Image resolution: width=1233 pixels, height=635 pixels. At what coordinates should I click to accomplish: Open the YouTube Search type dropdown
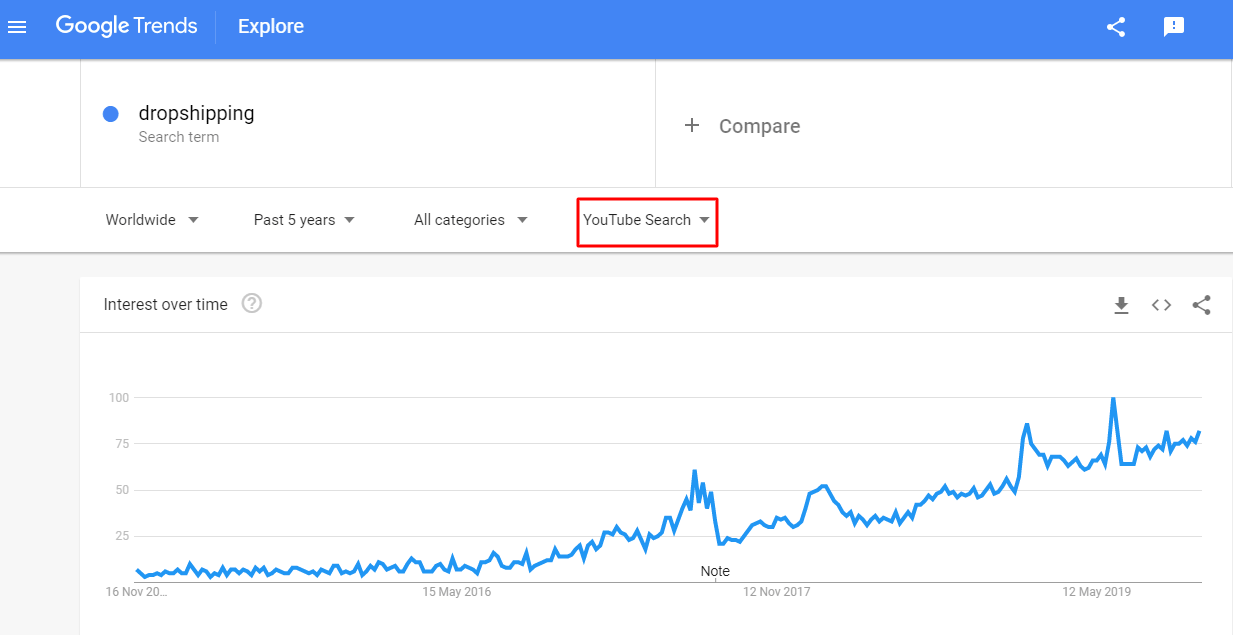pyautogui.click(x=647, y=220)
